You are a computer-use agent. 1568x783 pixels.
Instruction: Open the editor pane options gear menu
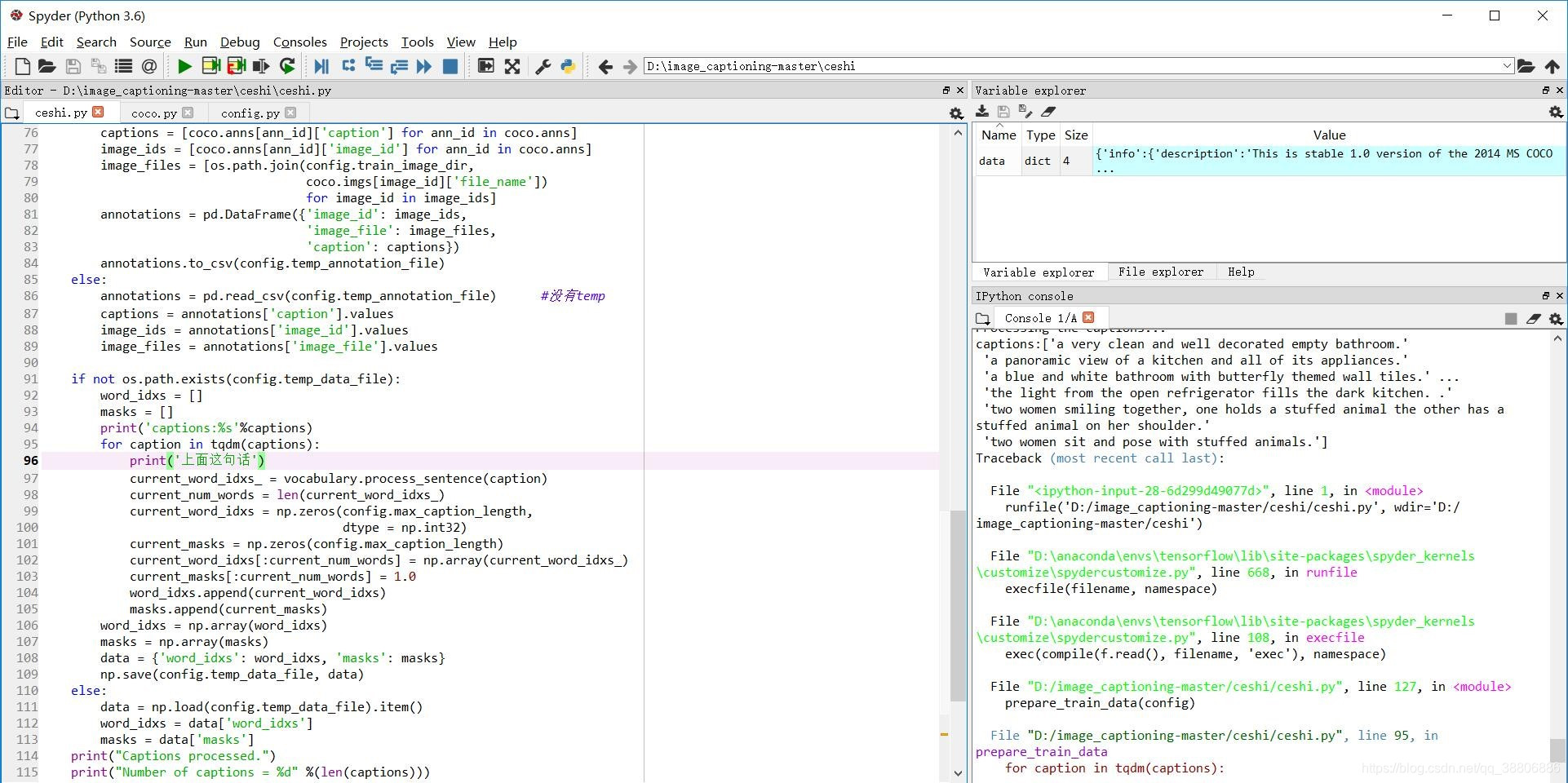[955, 113]
